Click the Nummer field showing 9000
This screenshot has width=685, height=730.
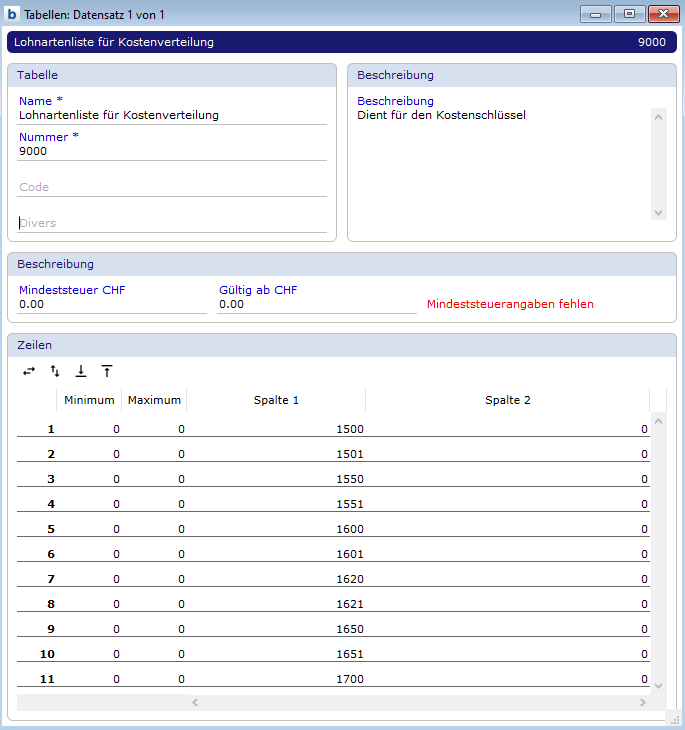click(172, 151)
